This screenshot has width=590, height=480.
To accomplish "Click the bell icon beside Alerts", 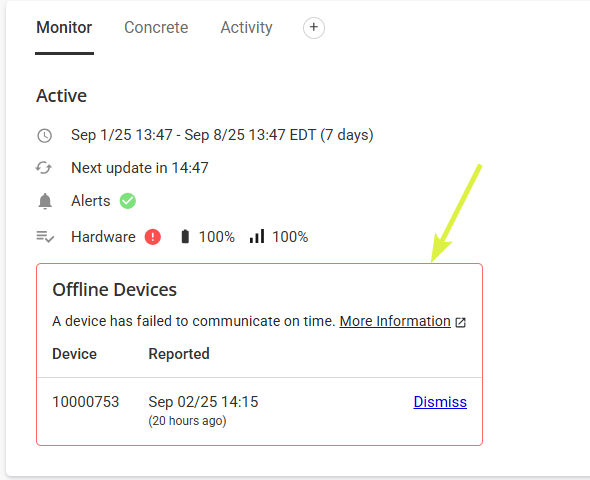I will pos(45,201).
